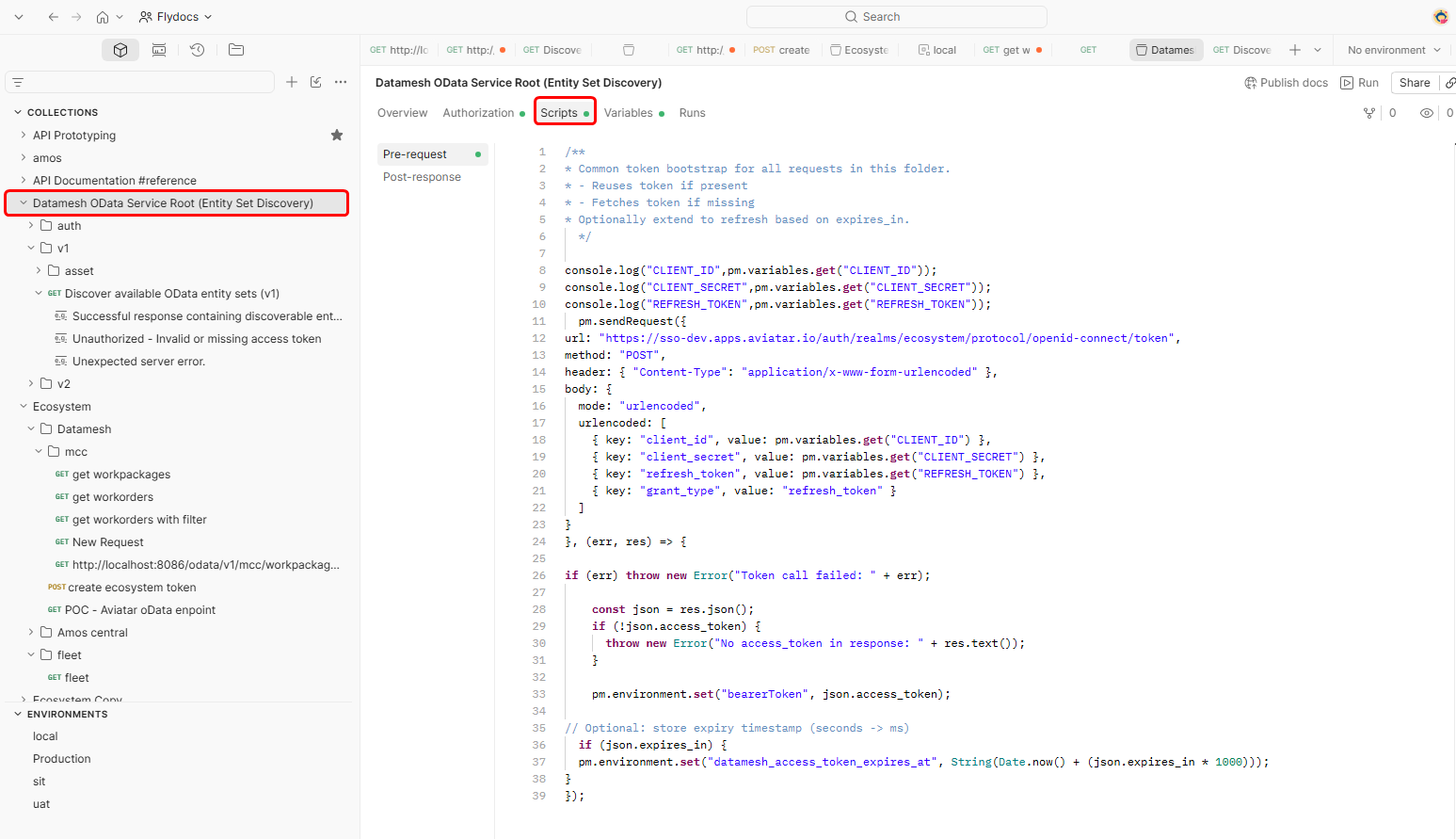Screen dimensions: 1456x839
Task: Click the Search bar at top
Action: (x=896, y=17)
